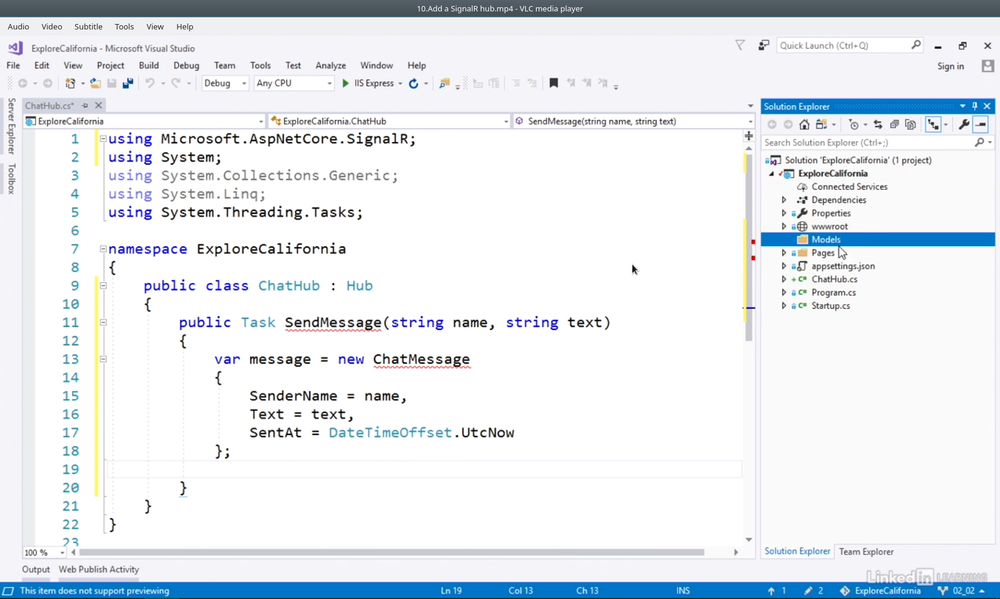Click the Send Feedback icon
The width and height of the screenshot is (1000, 599).
pyautogui.click(x=763, y=45)
